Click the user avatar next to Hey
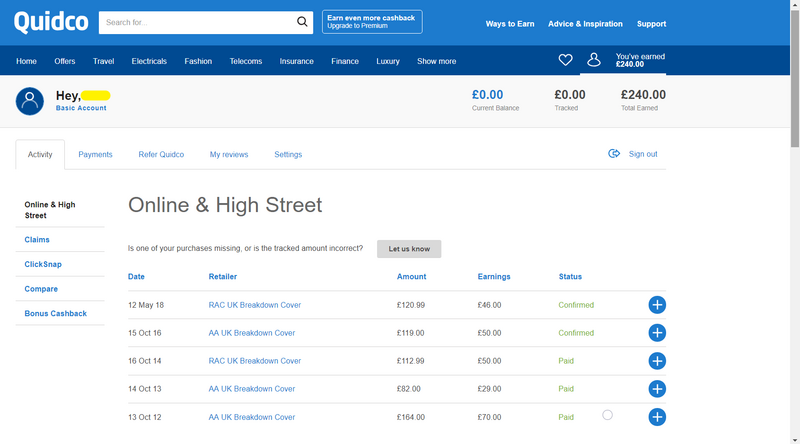The image size is (800, 444). (30, 101)
